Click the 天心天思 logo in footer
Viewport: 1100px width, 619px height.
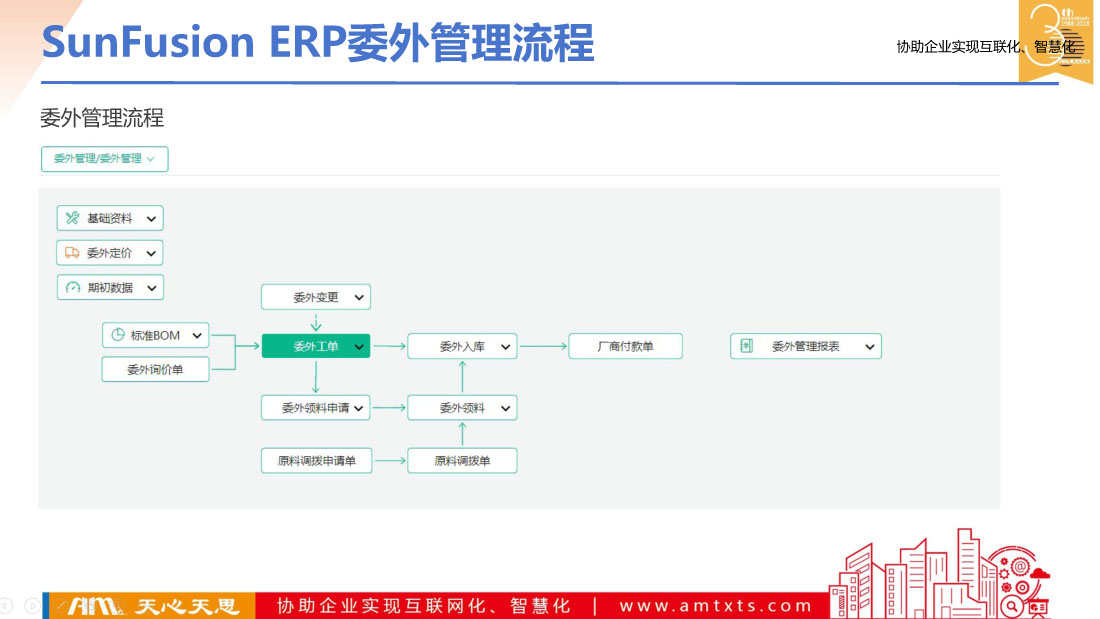click(x=148, y=606)
